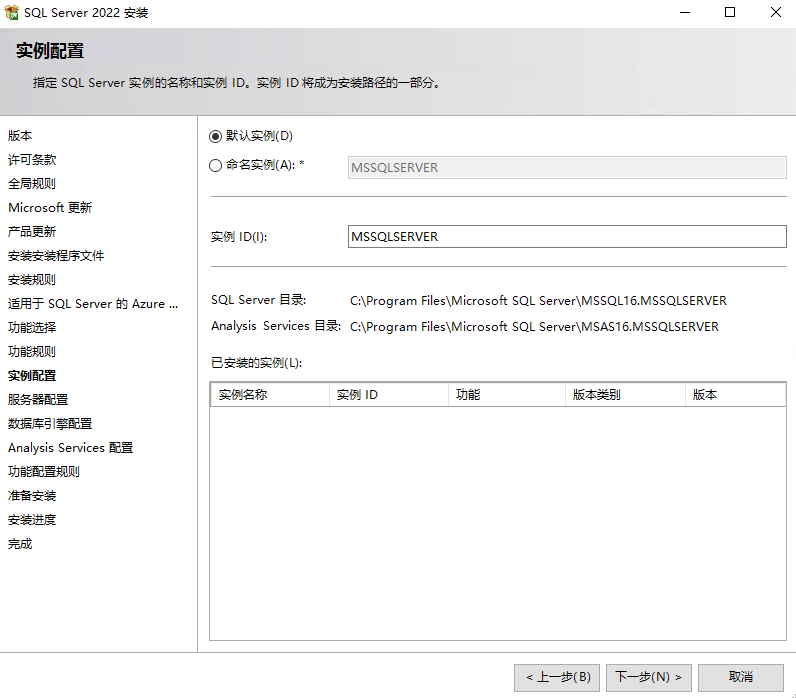Viewport: 796px width, 698px height.
Task: Click the SQL Server 目录 path MSSQL16.MSSQLSERVER
Action: 538,301
